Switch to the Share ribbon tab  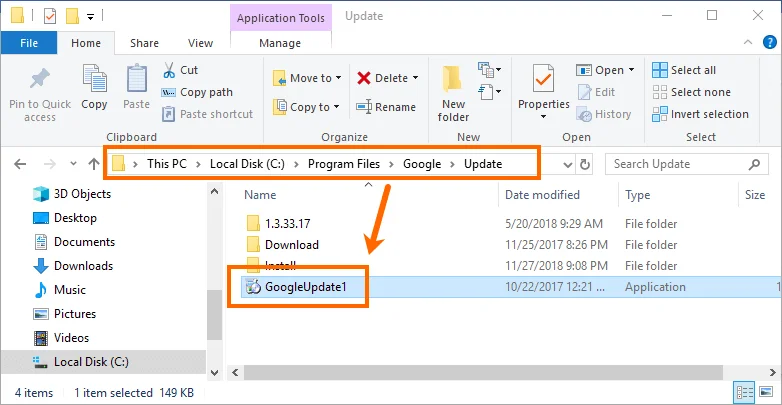coord(144,43)
